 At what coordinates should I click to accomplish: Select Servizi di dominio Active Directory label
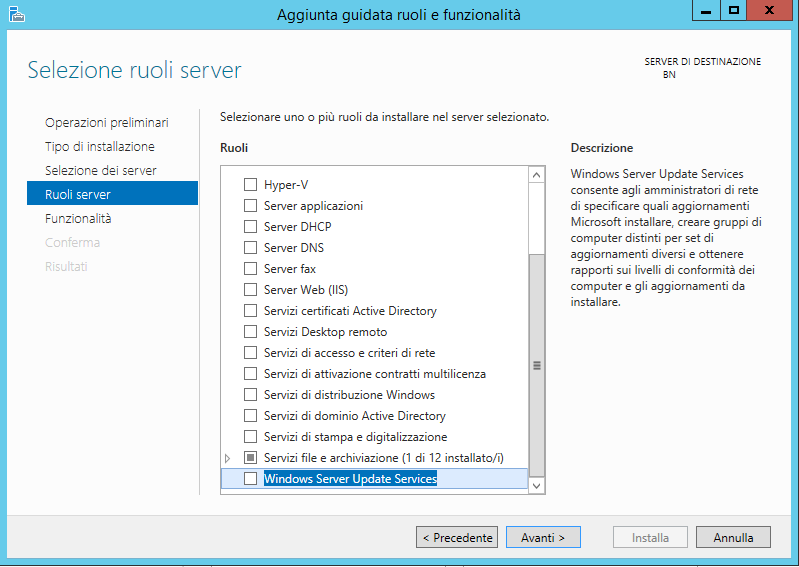pyautogui.click(x=355, y=416)
